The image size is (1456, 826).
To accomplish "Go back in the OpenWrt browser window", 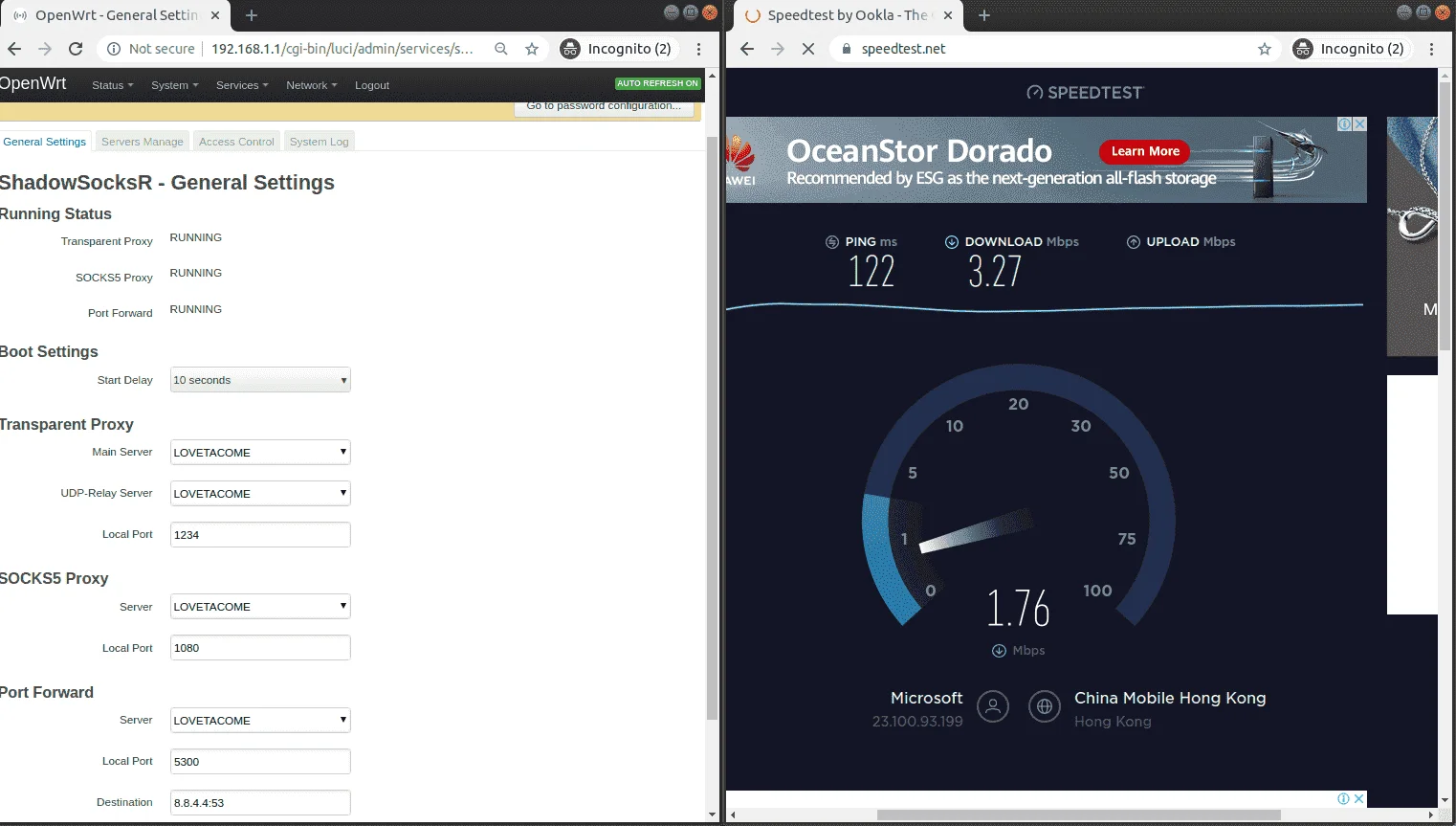I will [14, 49].
